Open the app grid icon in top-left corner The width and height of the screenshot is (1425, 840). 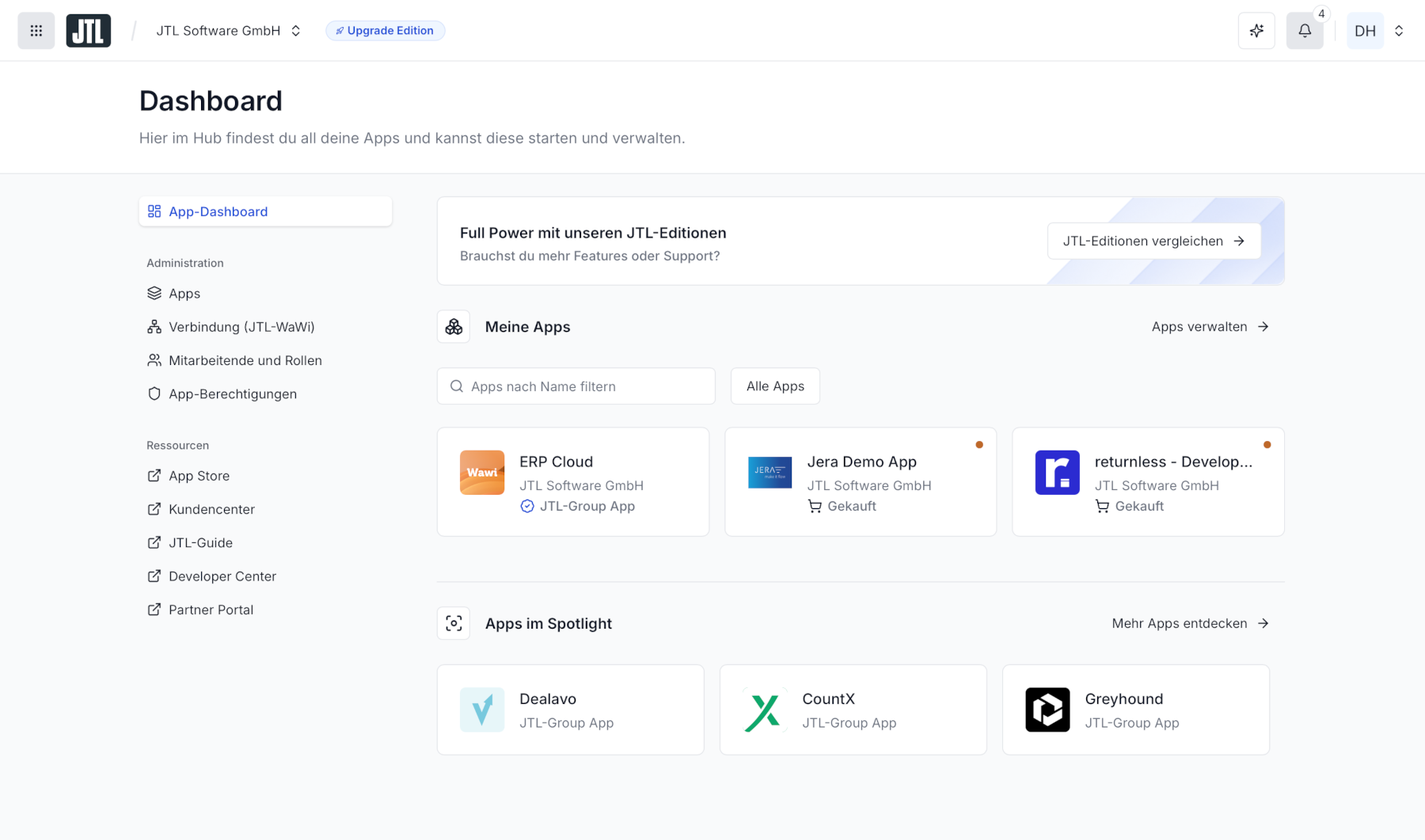click(36, 30)
